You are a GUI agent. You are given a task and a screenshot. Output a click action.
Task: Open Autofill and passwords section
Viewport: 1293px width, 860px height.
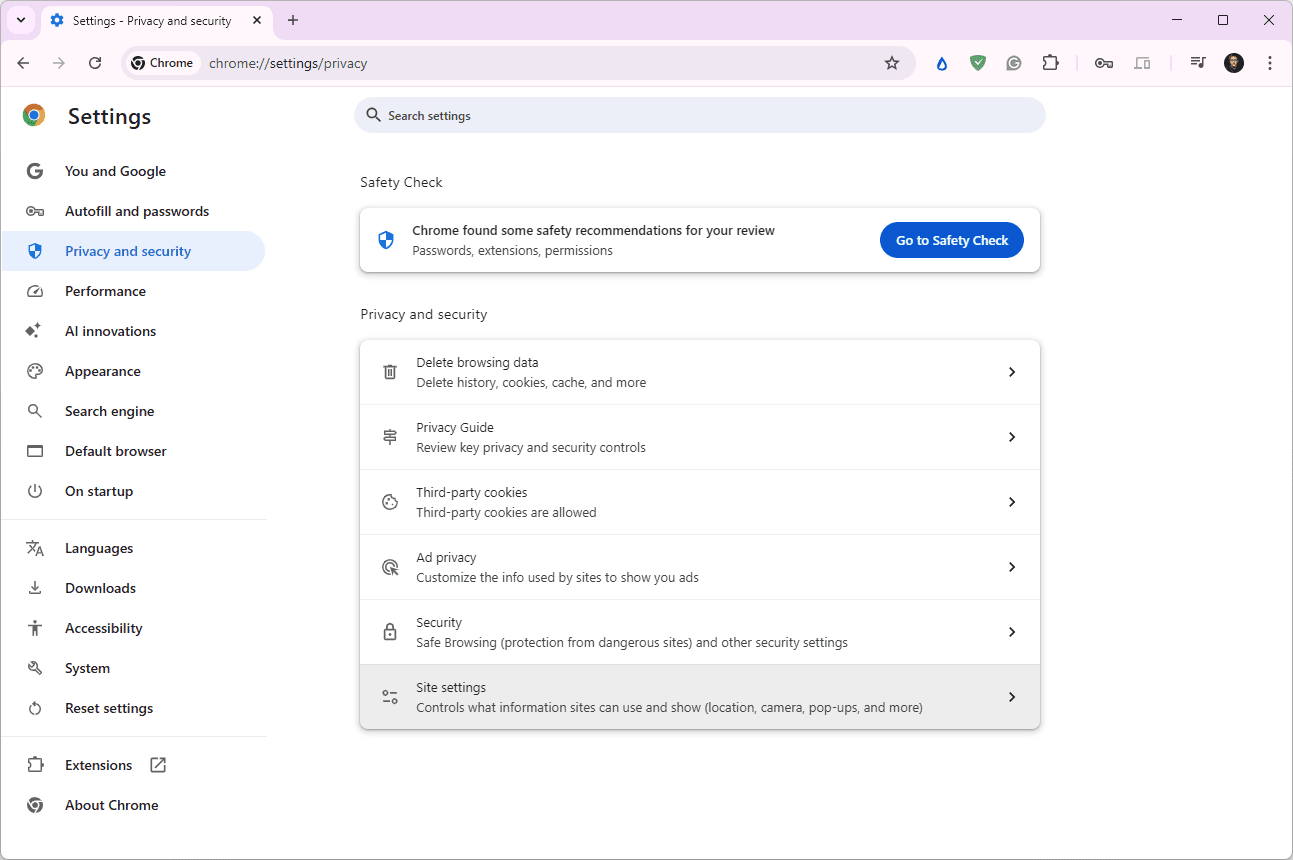coord(136,211)
